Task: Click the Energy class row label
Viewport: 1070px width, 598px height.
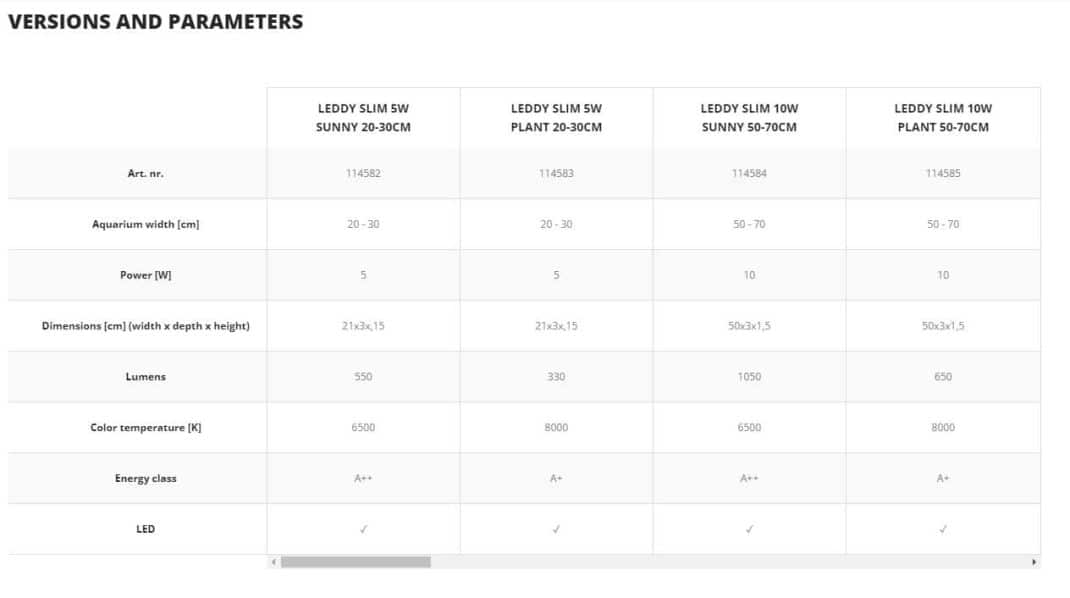Action: 146,479
